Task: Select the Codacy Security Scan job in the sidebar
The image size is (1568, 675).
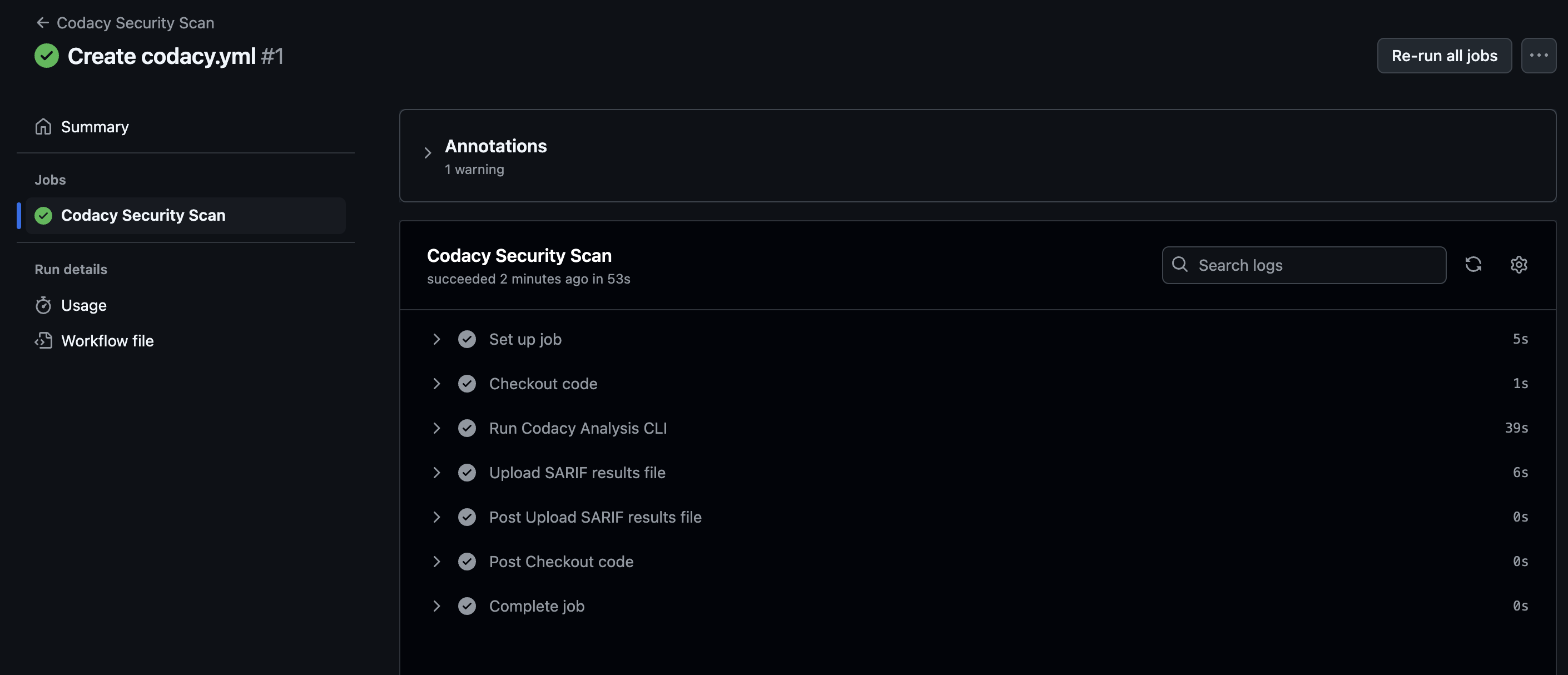Action: tap(143, 216)
